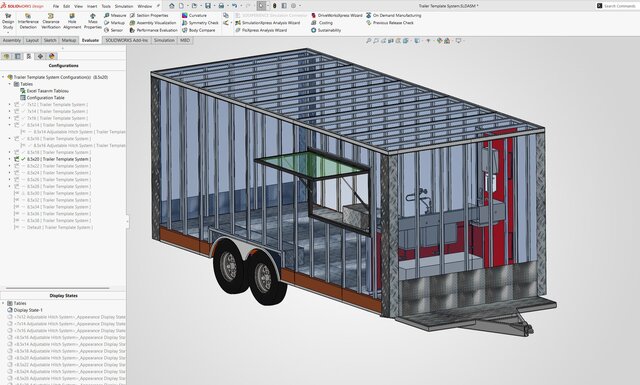Open the DisplayManager tab icon
The height and width of the screenshot is (385, 640).
(x=52, y=56)
